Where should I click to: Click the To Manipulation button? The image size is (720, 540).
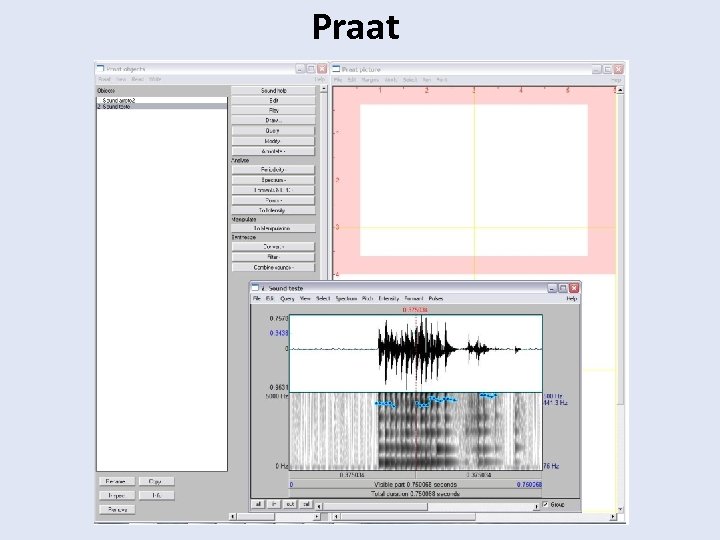[x=273, y=228]
